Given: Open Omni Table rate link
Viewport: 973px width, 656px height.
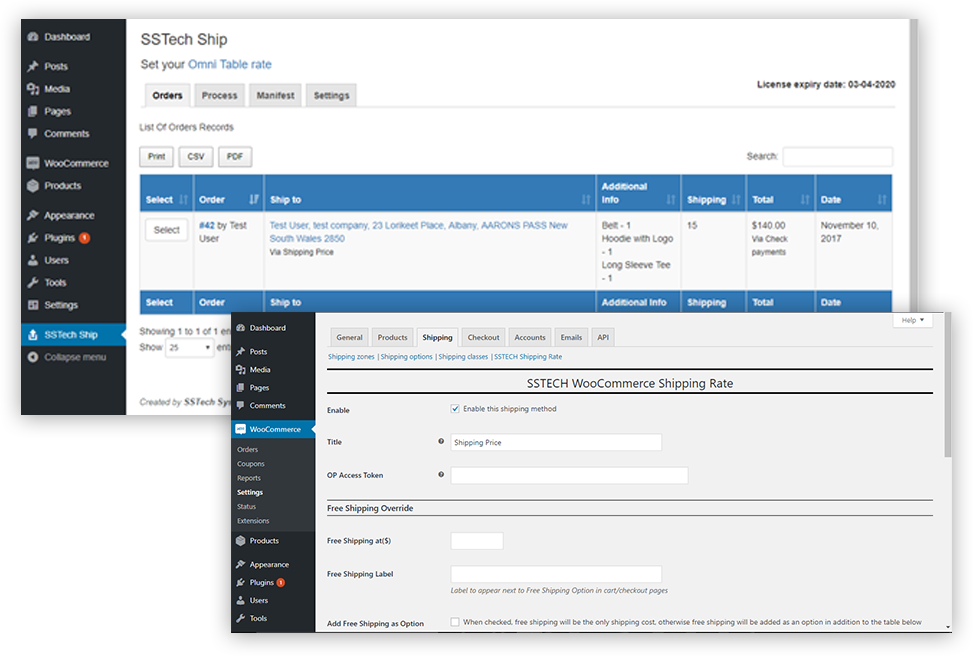Looking at the screenshot, I should [230, 64].
